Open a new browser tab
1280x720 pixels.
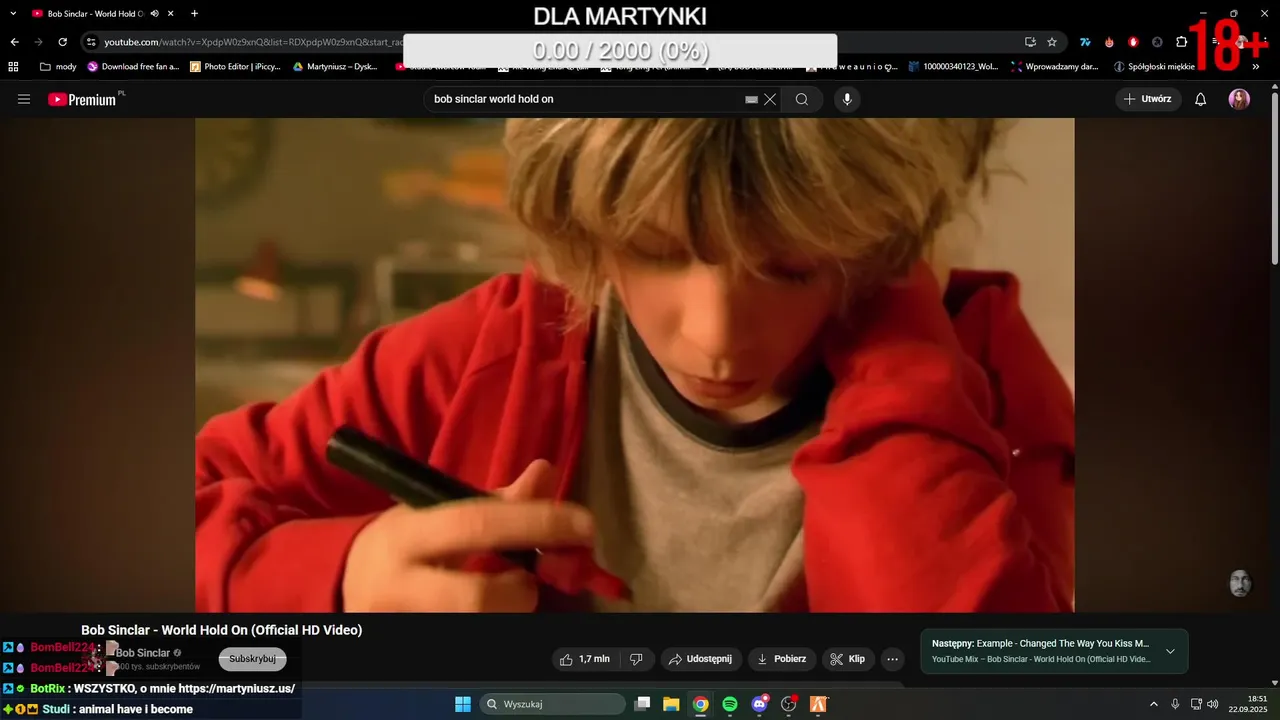point(194,13)
